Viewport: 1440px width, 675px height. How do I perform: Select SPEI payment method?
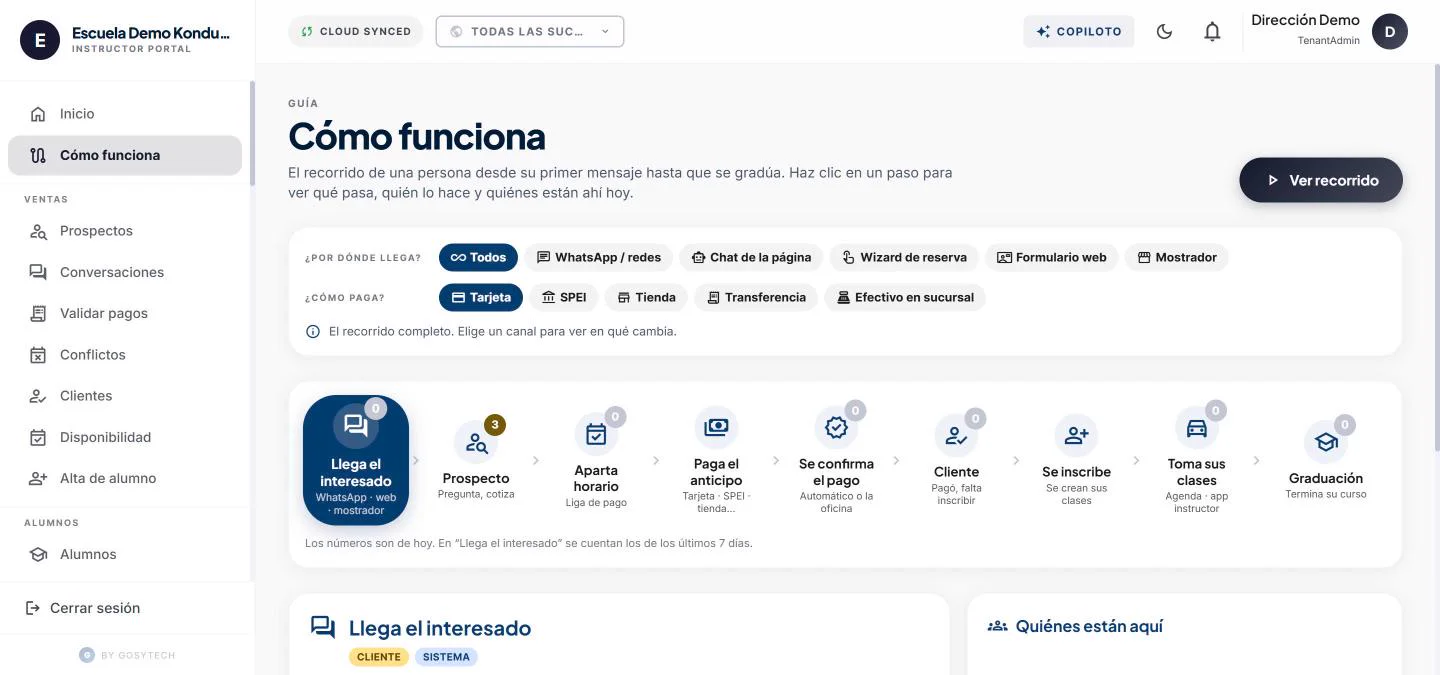tap(564, 297)
